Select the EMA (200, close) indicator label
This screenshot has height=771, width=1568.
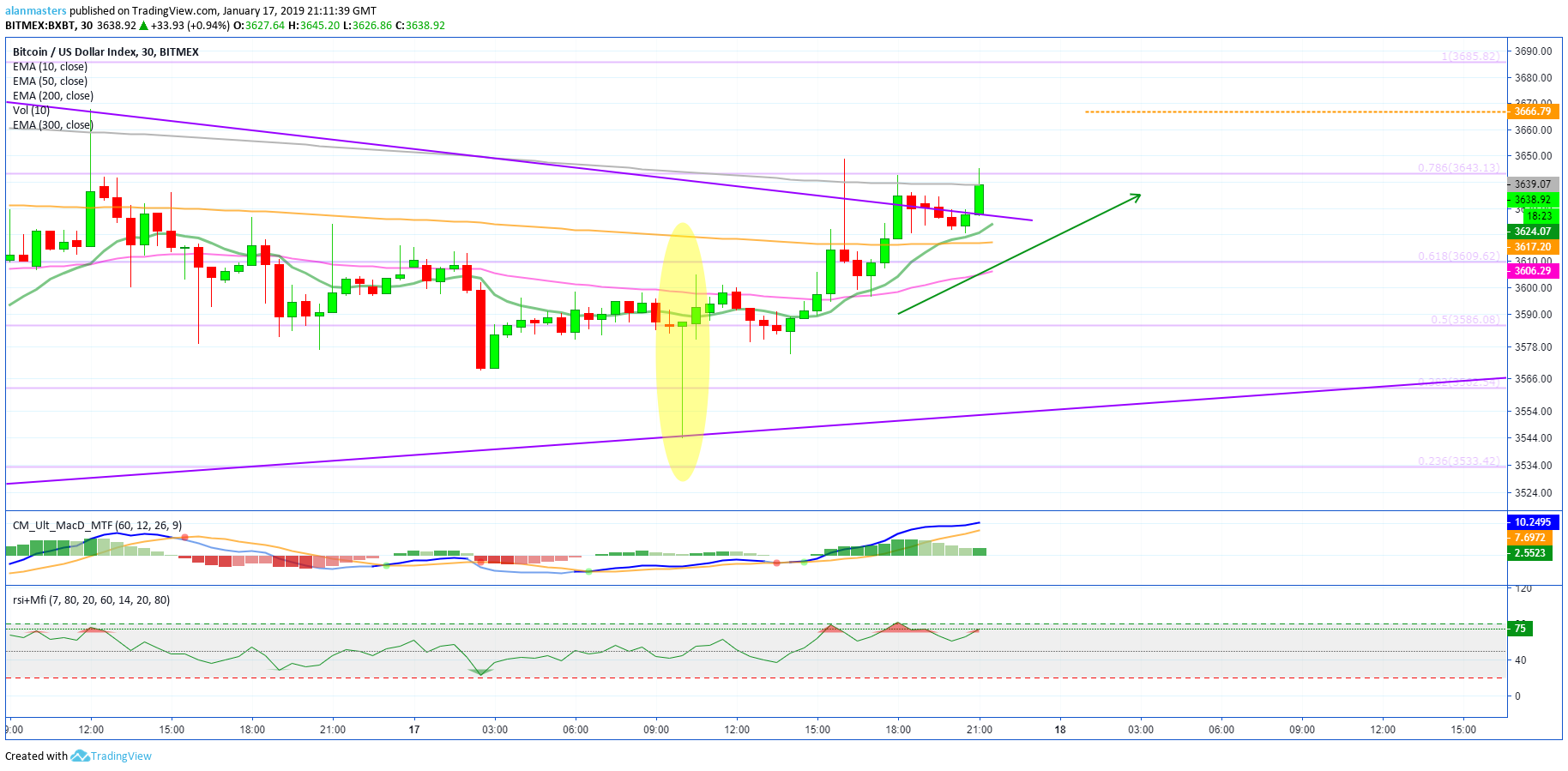point(53,96)
